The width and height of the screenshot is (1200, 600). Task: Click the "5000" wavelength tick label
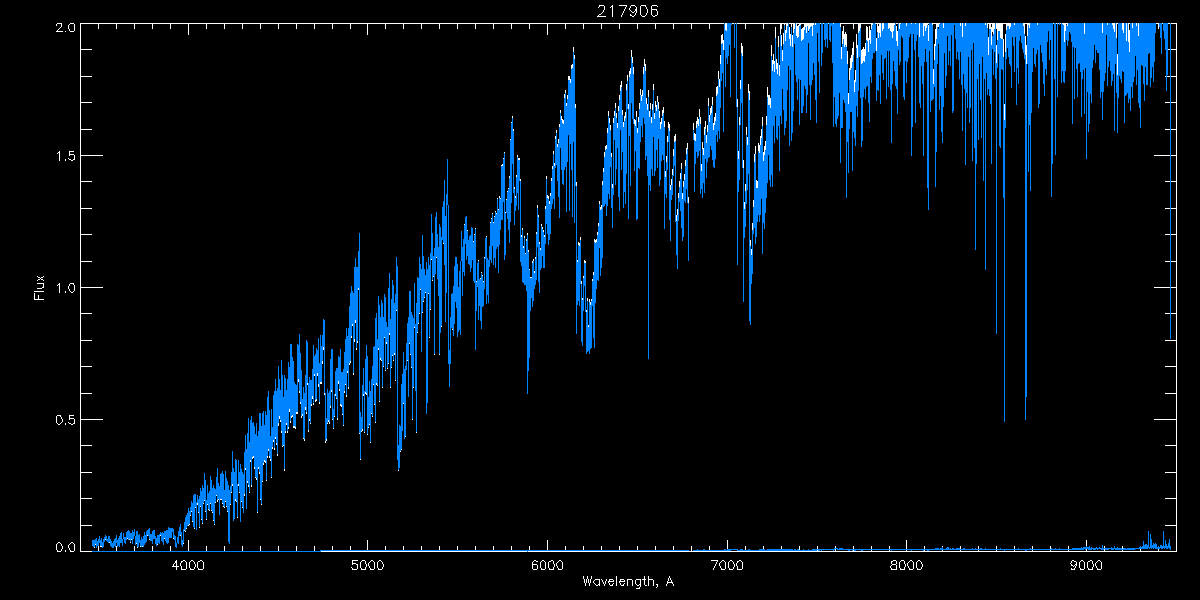368,564
